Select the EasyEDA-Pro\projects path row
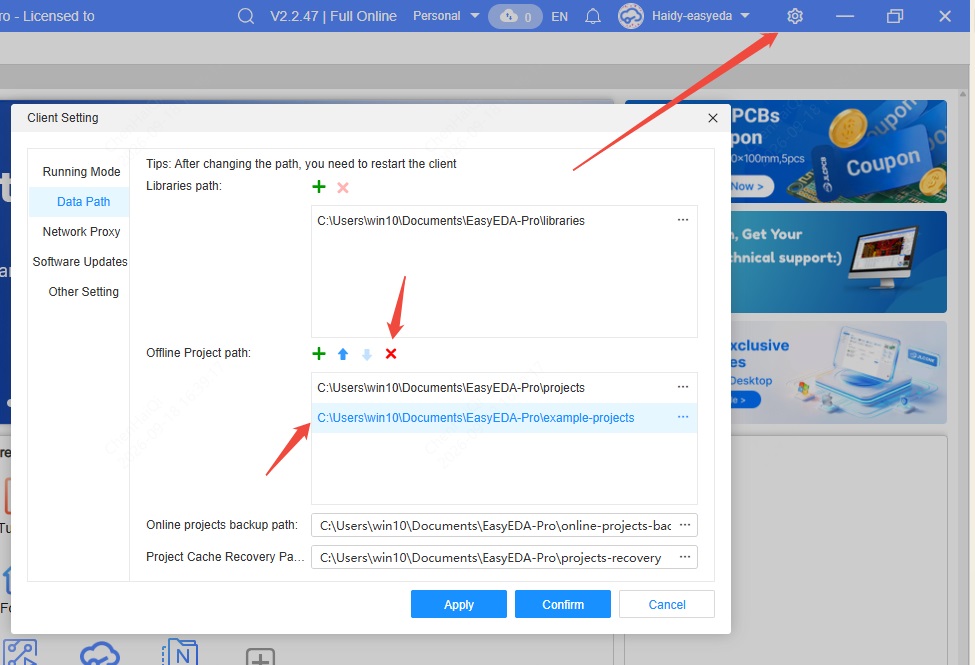The width and height of the screenshot is (975, 665). click(x=504, y=388)
